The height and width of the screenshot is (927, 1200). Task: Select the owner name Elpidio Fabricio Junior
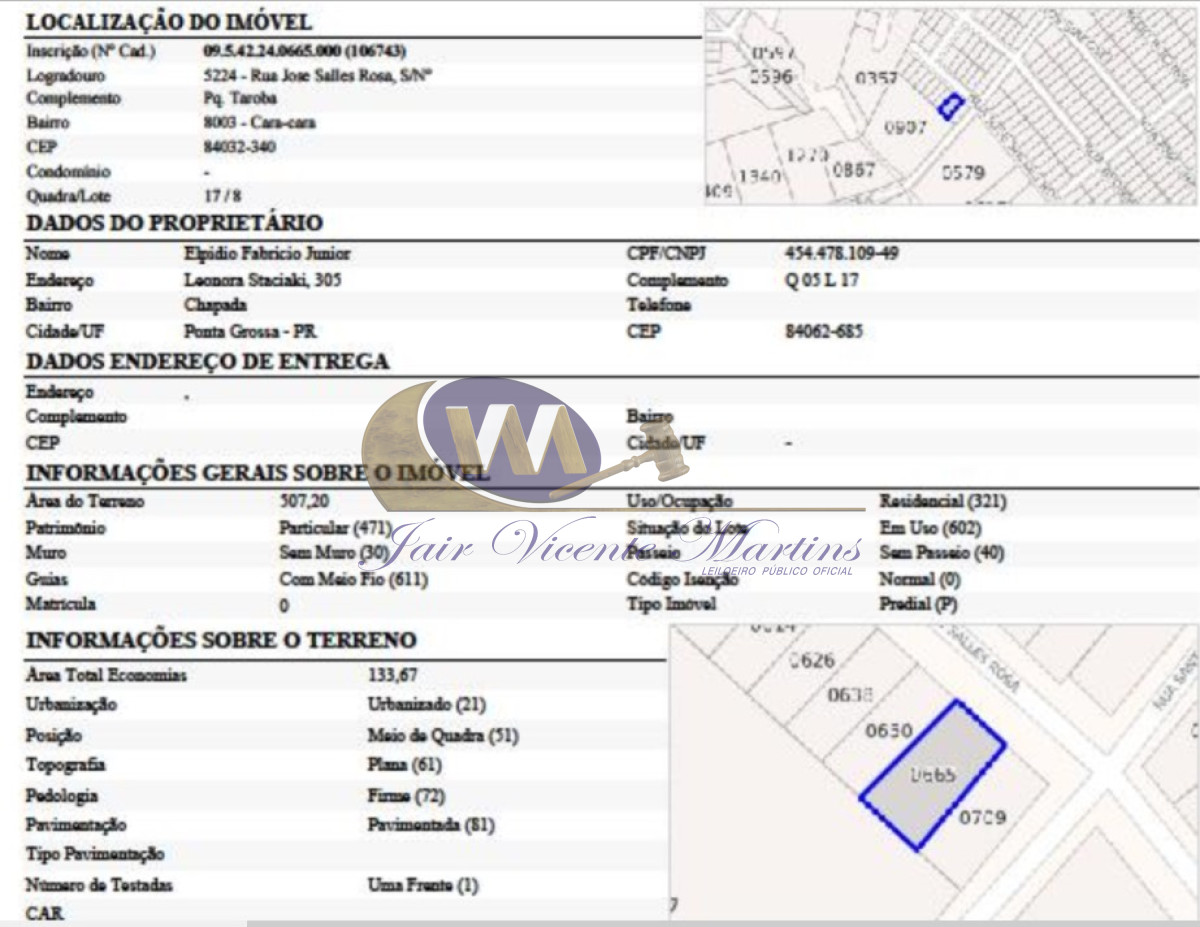tap(267, 254)
